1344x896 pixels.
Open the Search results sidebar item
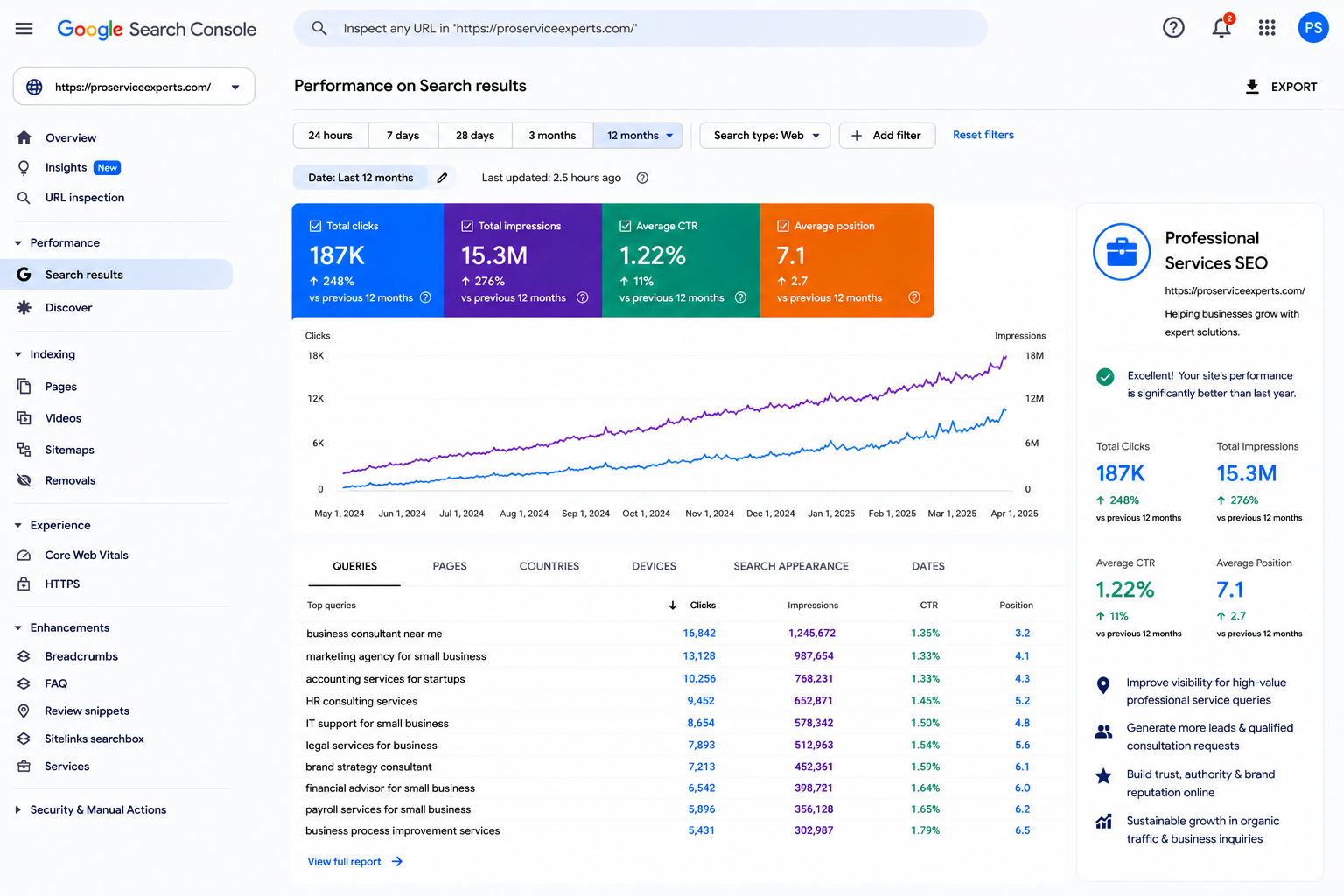click(x=116, y=275)
